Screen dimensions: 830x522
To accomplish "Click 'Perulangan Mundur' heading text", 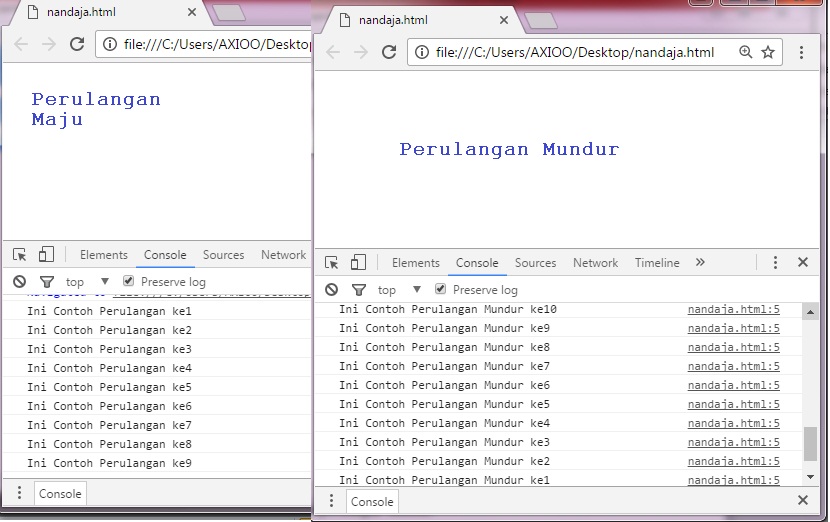I will pos(509,149).
